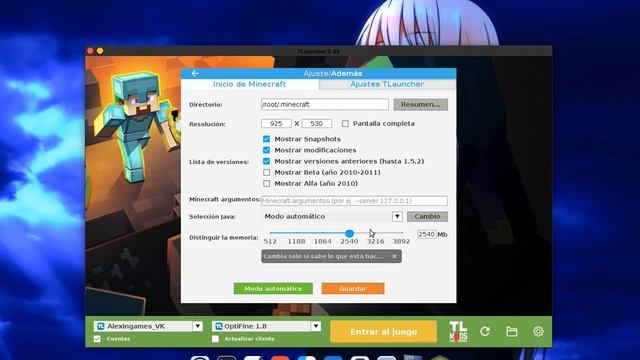Viewport: 640px width, 360px height.
Task: Focus the Minecraft argumentos field
Action: pos(354,201)
